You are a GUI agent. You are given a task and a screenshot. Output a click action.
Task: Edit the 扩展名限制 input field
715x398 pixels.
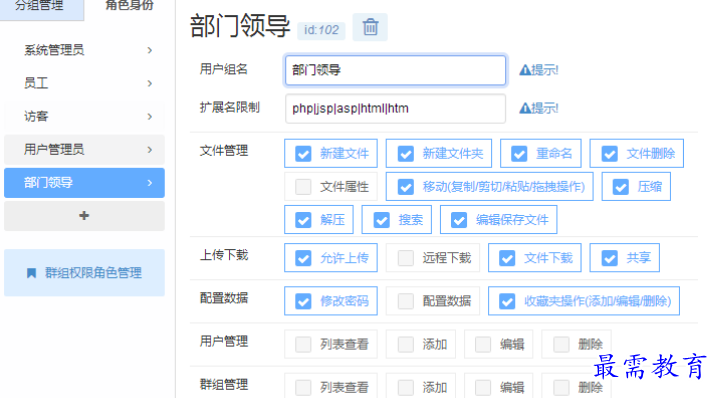click(395, 109)
